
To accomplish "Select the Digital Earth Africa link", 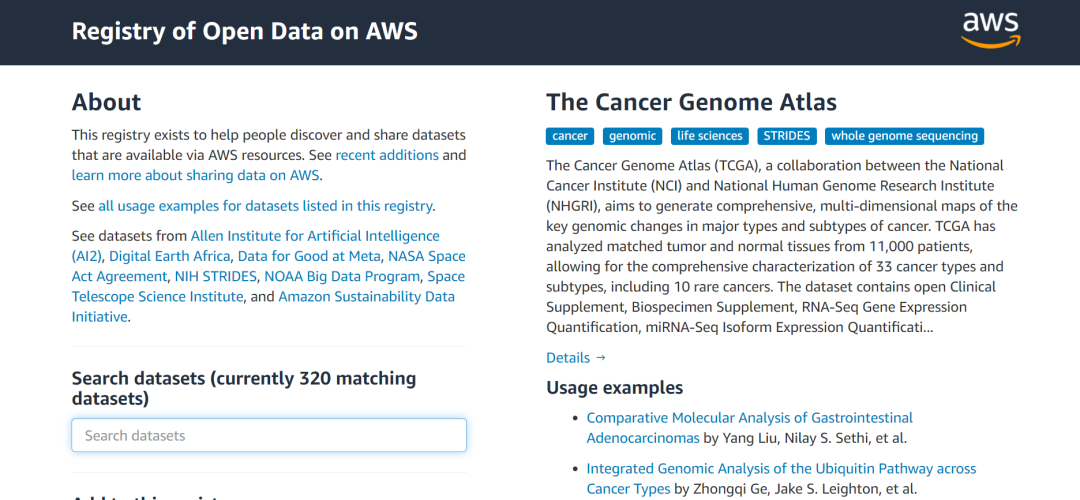I will tap(169, 256).
